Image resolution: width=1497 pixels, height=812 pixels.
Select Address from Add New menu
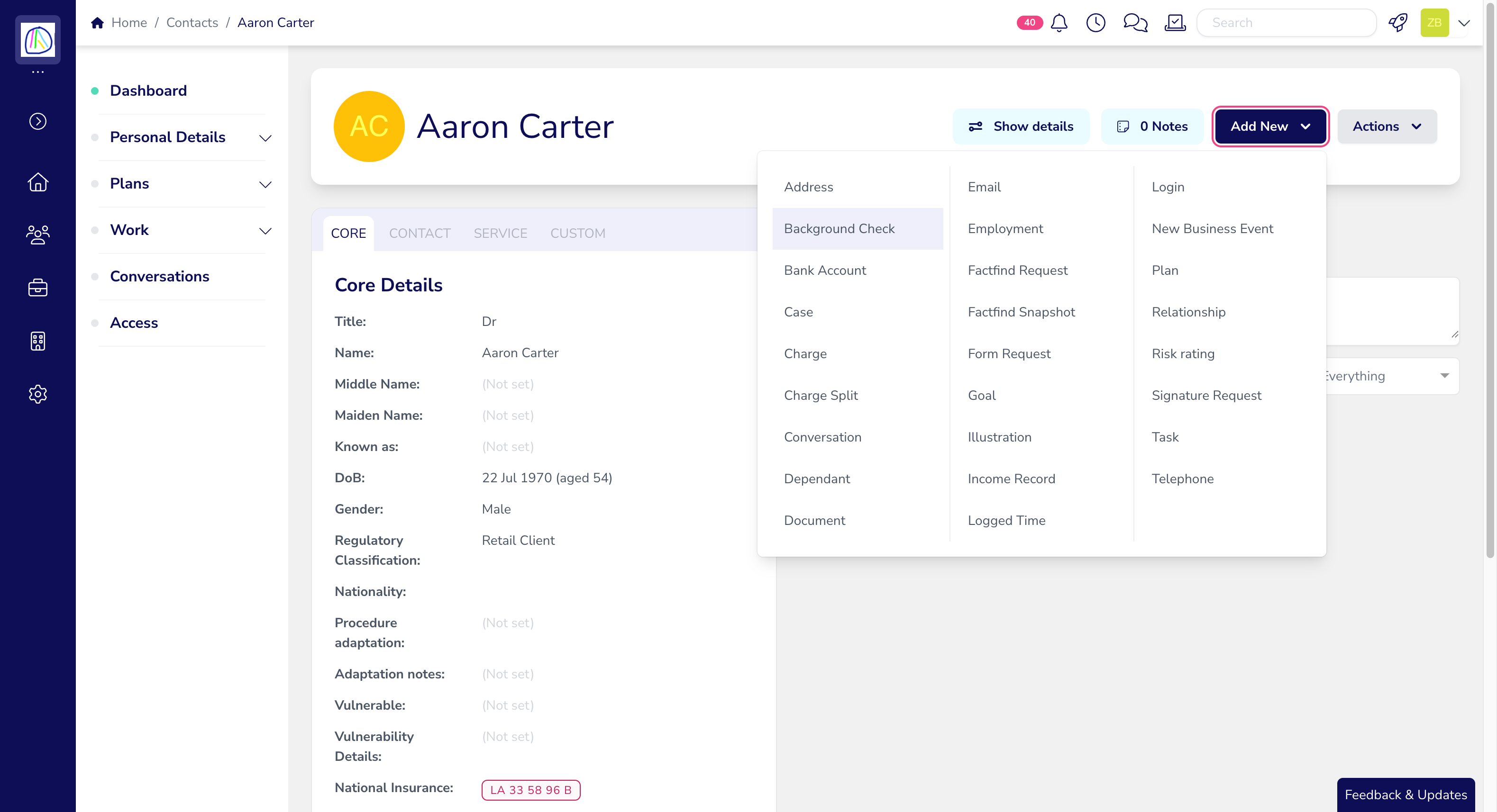(x=857, y=187)
